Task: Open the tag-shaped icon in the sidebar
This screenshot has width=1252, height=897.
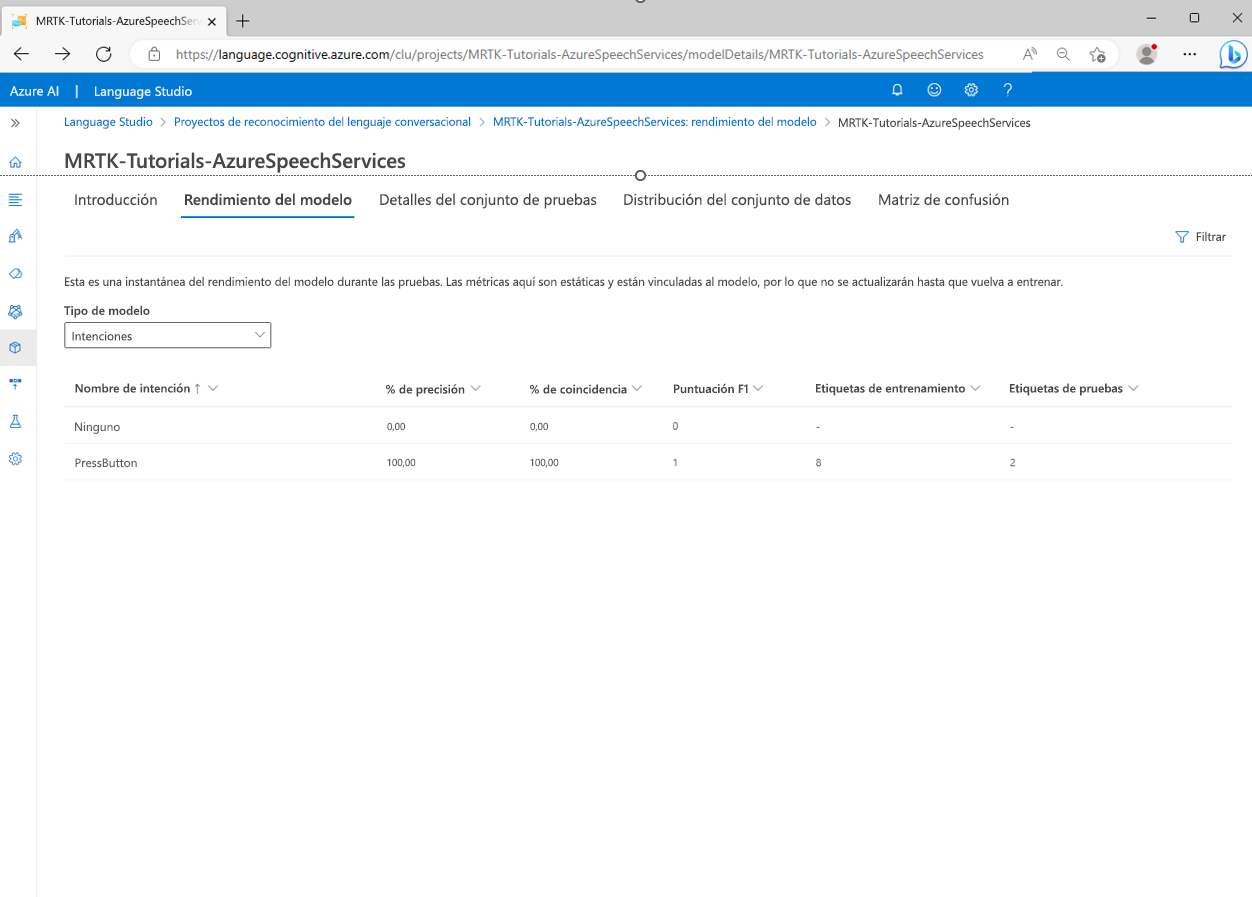Action: click(15, 273)
